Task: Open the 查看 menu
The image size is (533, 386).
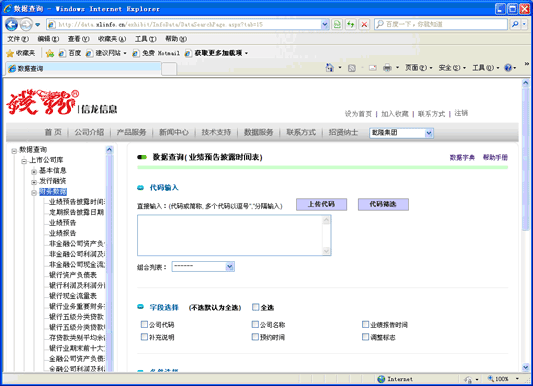Action: click(78, 39)
